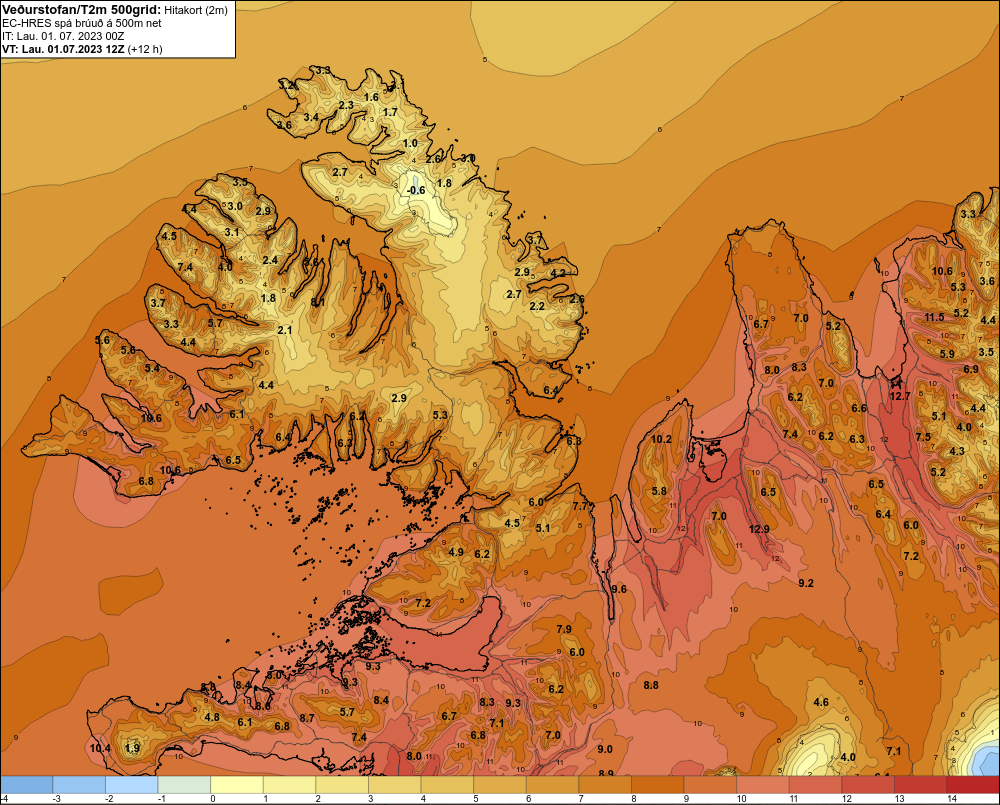This screenshot has width=1000, height=805.
Task: Click the "11.5" temperature value
Action: click(934, 317)
